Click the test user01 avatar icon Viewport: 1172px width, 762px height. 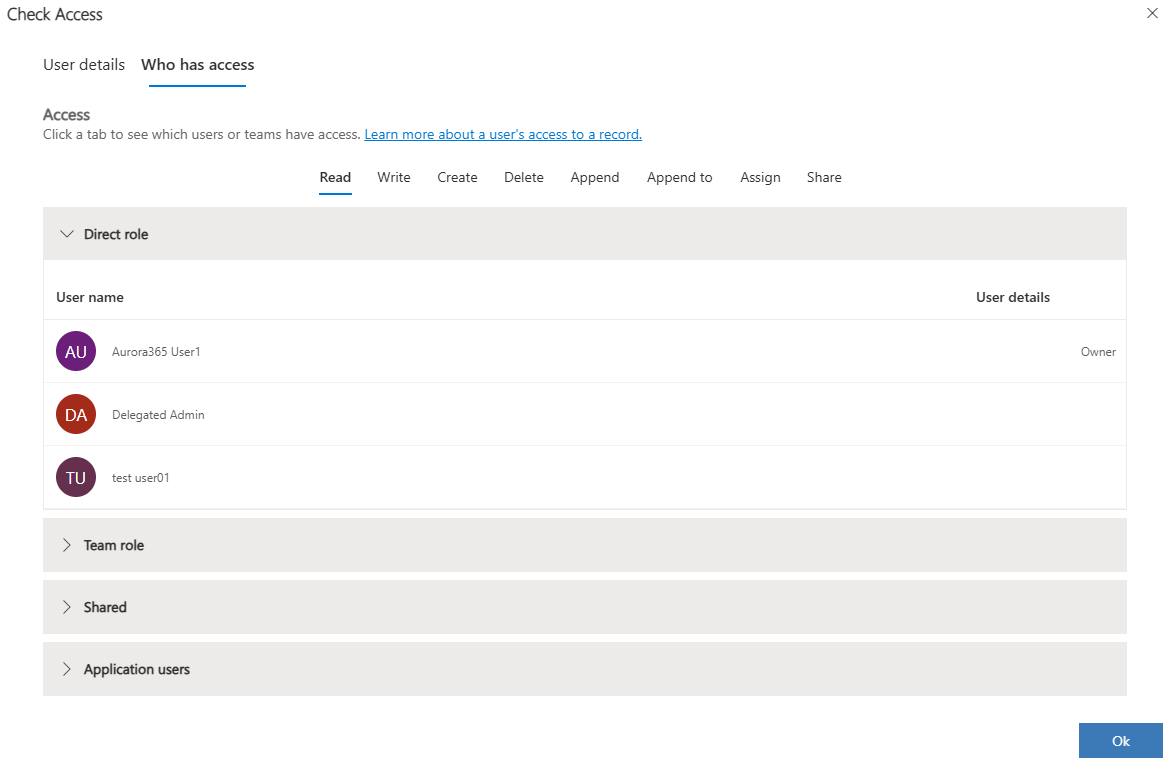(x=75, y=477)
